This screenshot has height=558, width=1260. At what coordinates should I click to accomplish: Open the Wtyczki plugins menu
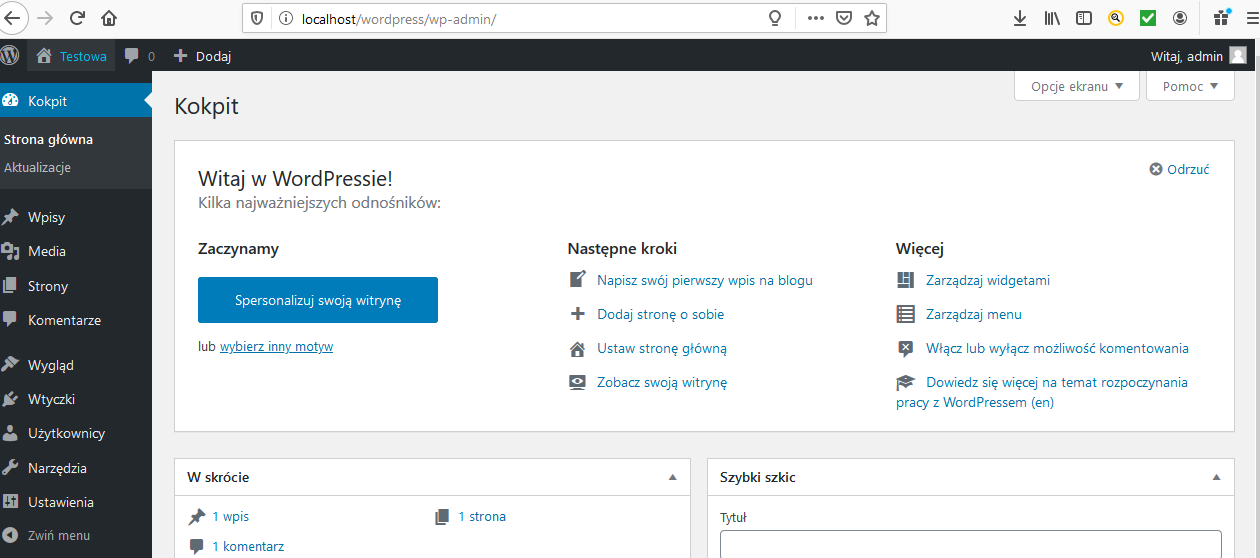[x=76, y=399]
